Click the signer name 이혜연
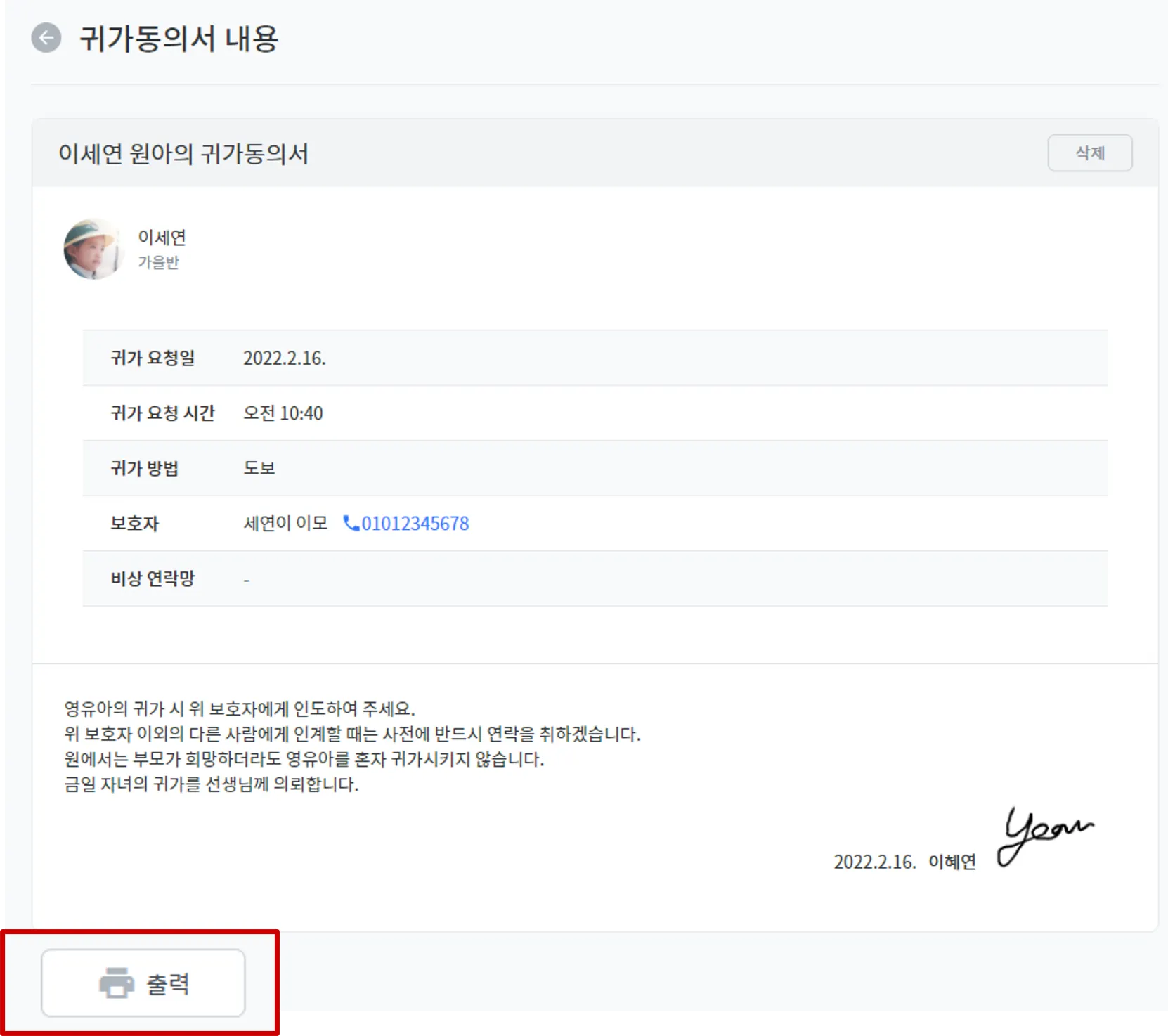 tap(952, 862)
